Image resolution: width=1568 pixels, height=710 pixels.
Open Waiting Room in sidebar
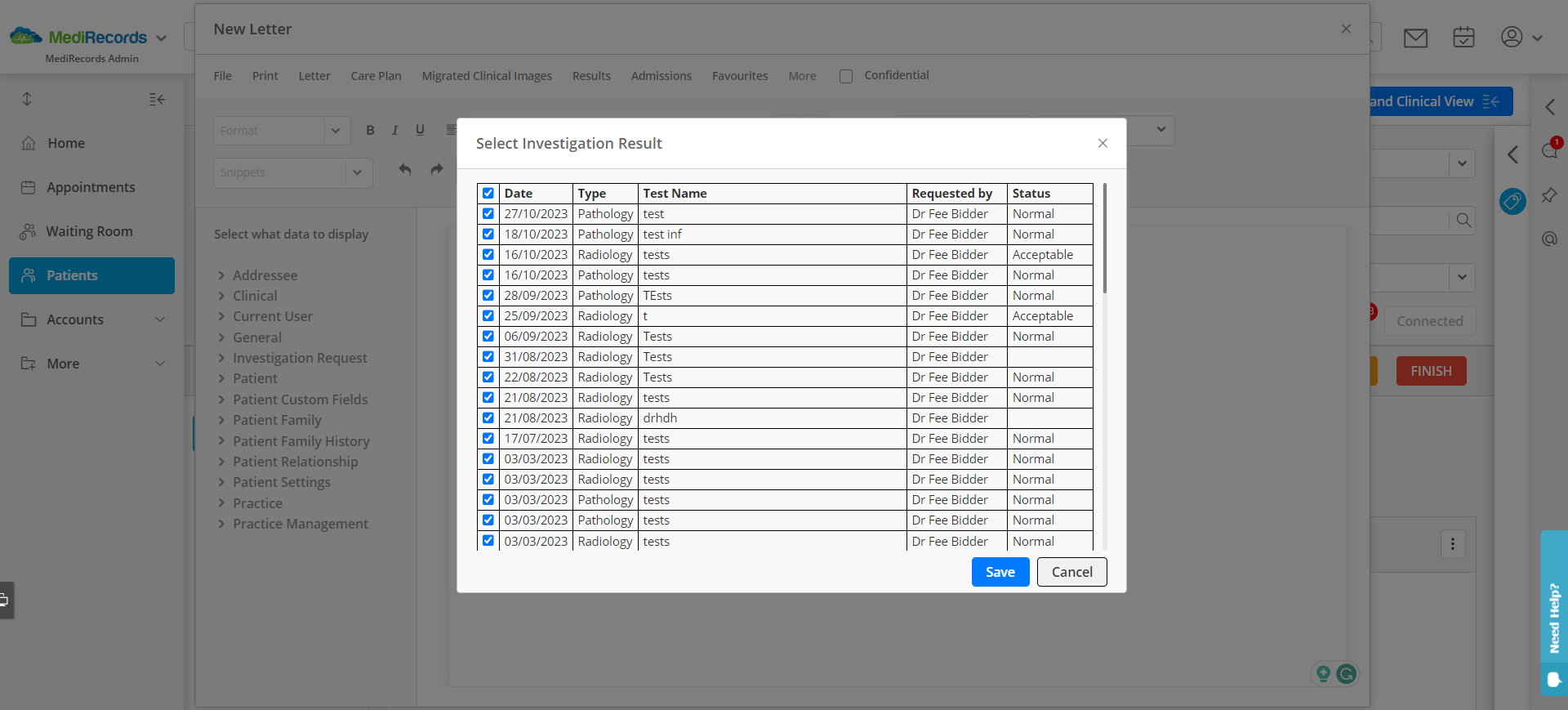91,231
